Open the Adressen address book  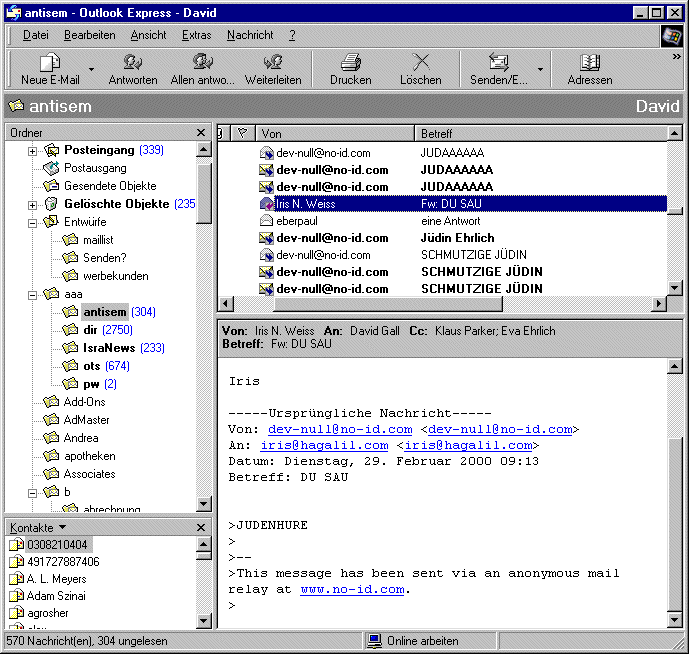pos(590,63)
